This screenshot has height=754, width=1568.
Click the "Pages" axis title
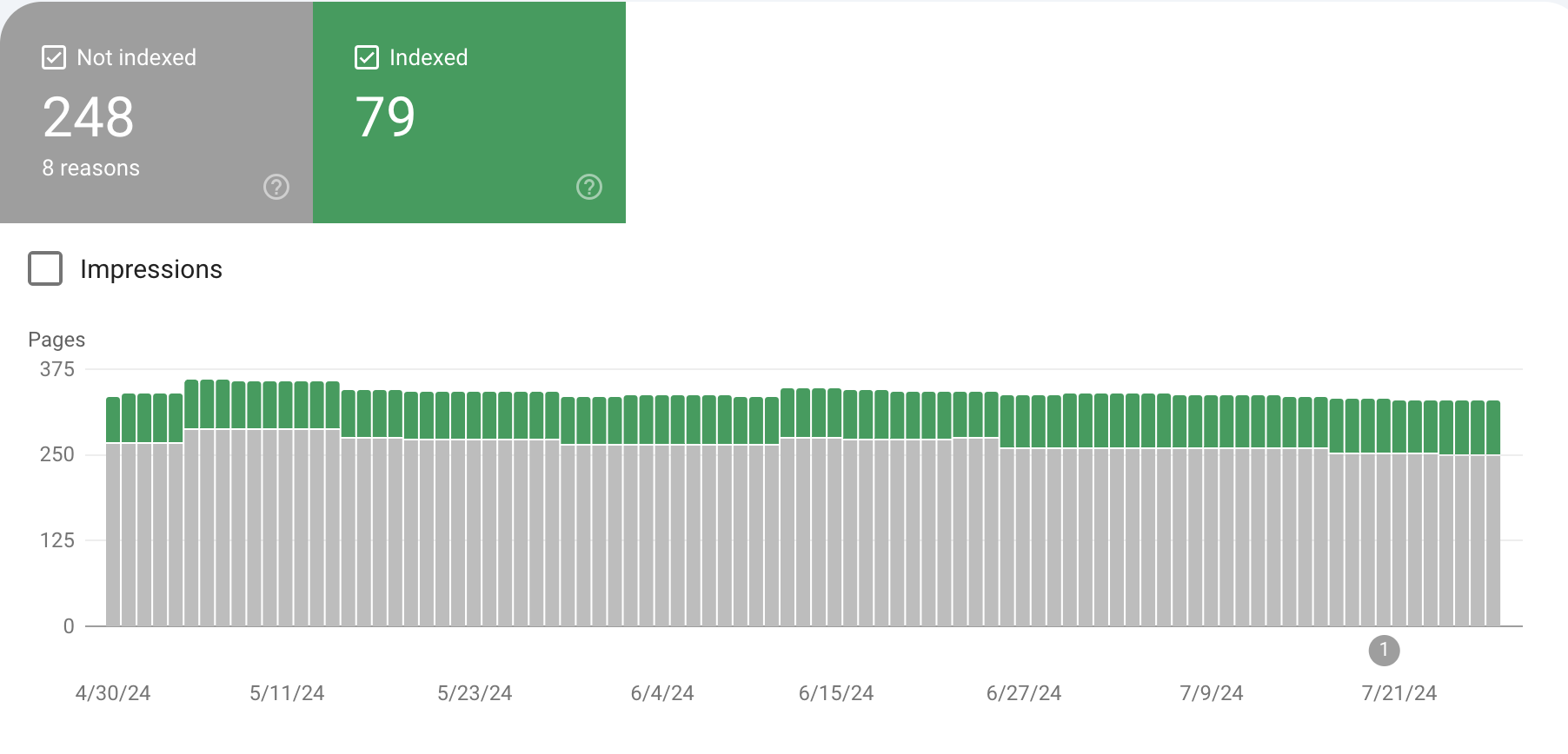point(56,340)
